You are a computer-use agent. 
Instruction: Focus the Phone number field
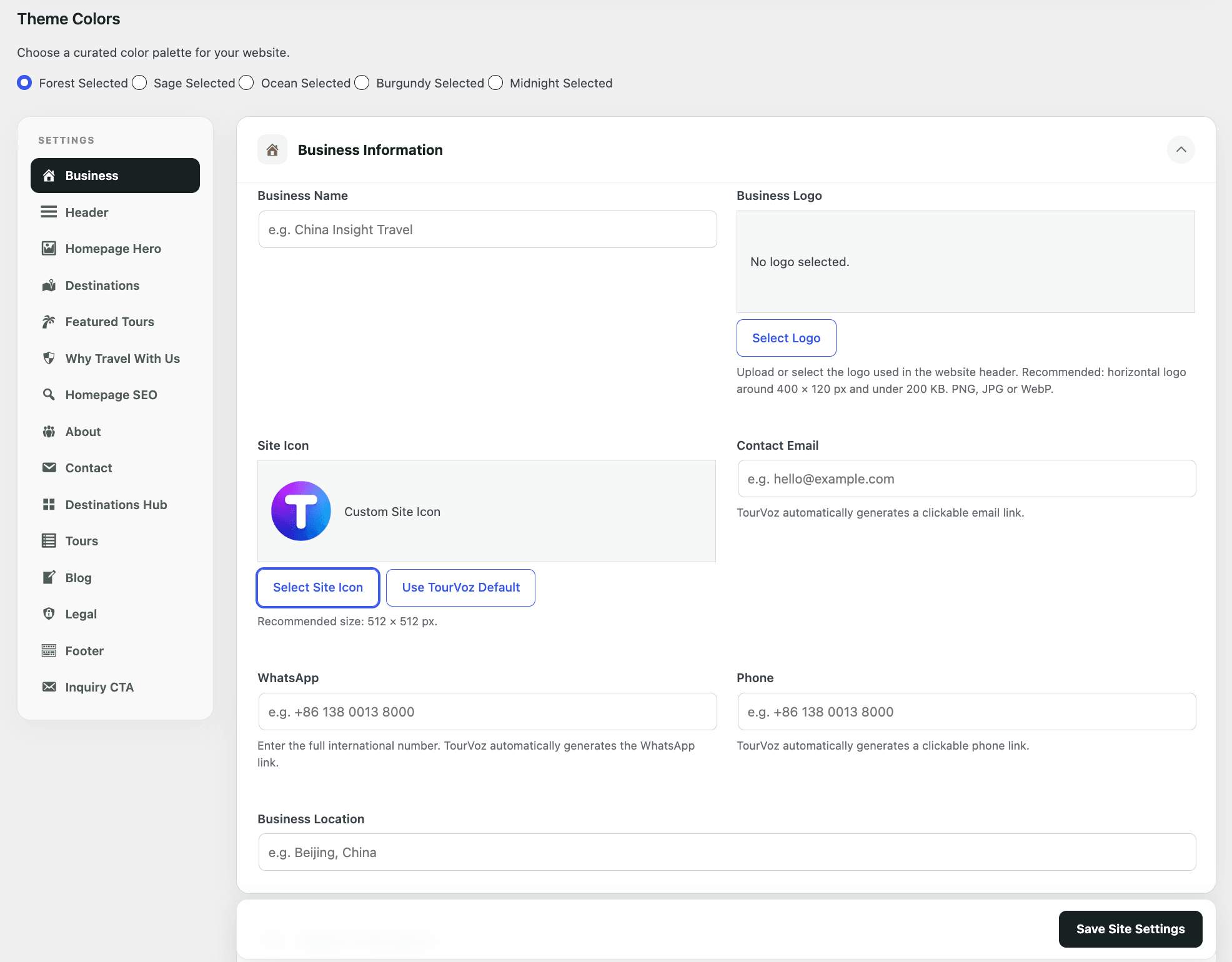point(966,712)
